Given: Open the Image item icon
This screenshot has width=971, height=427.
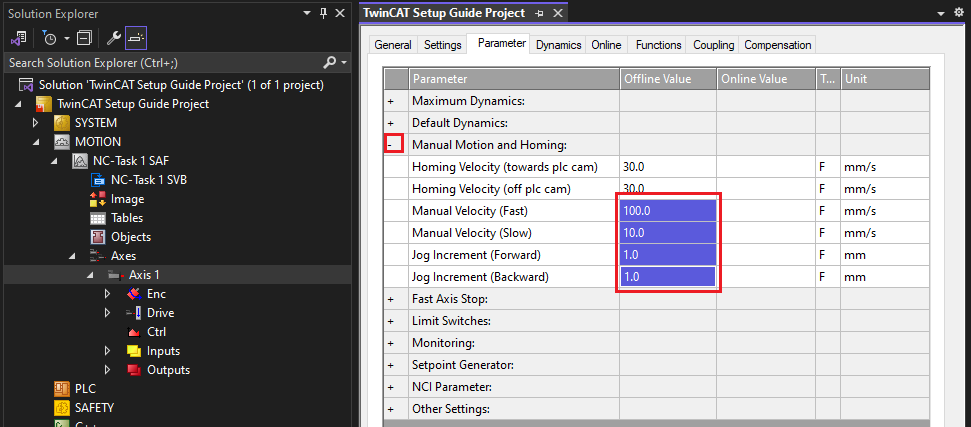Looking at the screenshot, I should coord(98,199).
